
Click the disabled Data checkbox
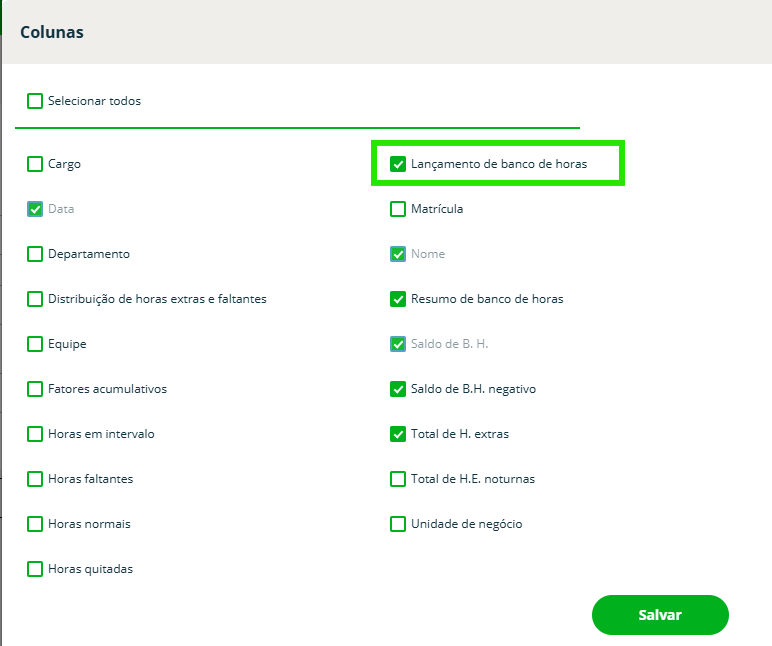click(35, 209)
